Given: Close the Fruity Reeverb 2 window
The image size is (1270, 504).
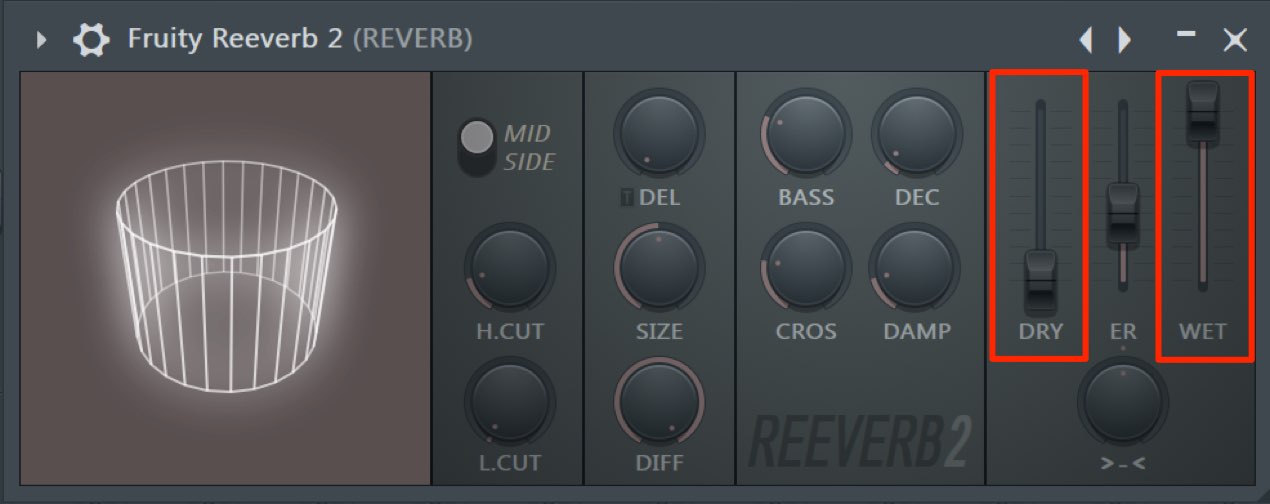Looking at the screenshot, I should (x=1235, y=40).
